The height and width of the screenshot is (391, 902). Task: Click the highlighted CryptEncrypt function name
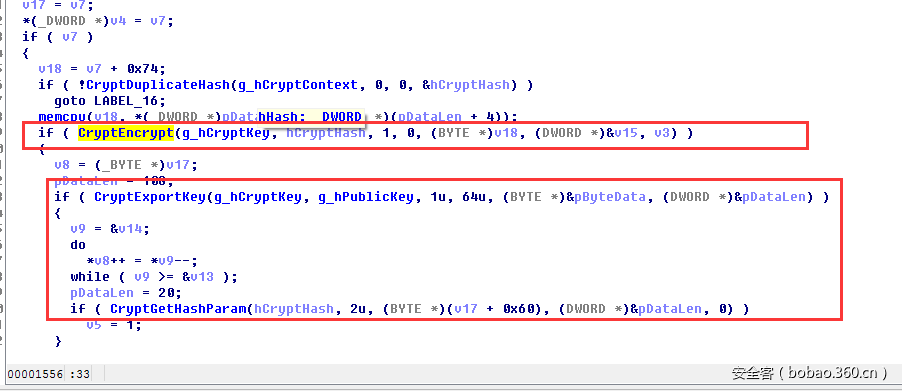click(x=126, y=133)
